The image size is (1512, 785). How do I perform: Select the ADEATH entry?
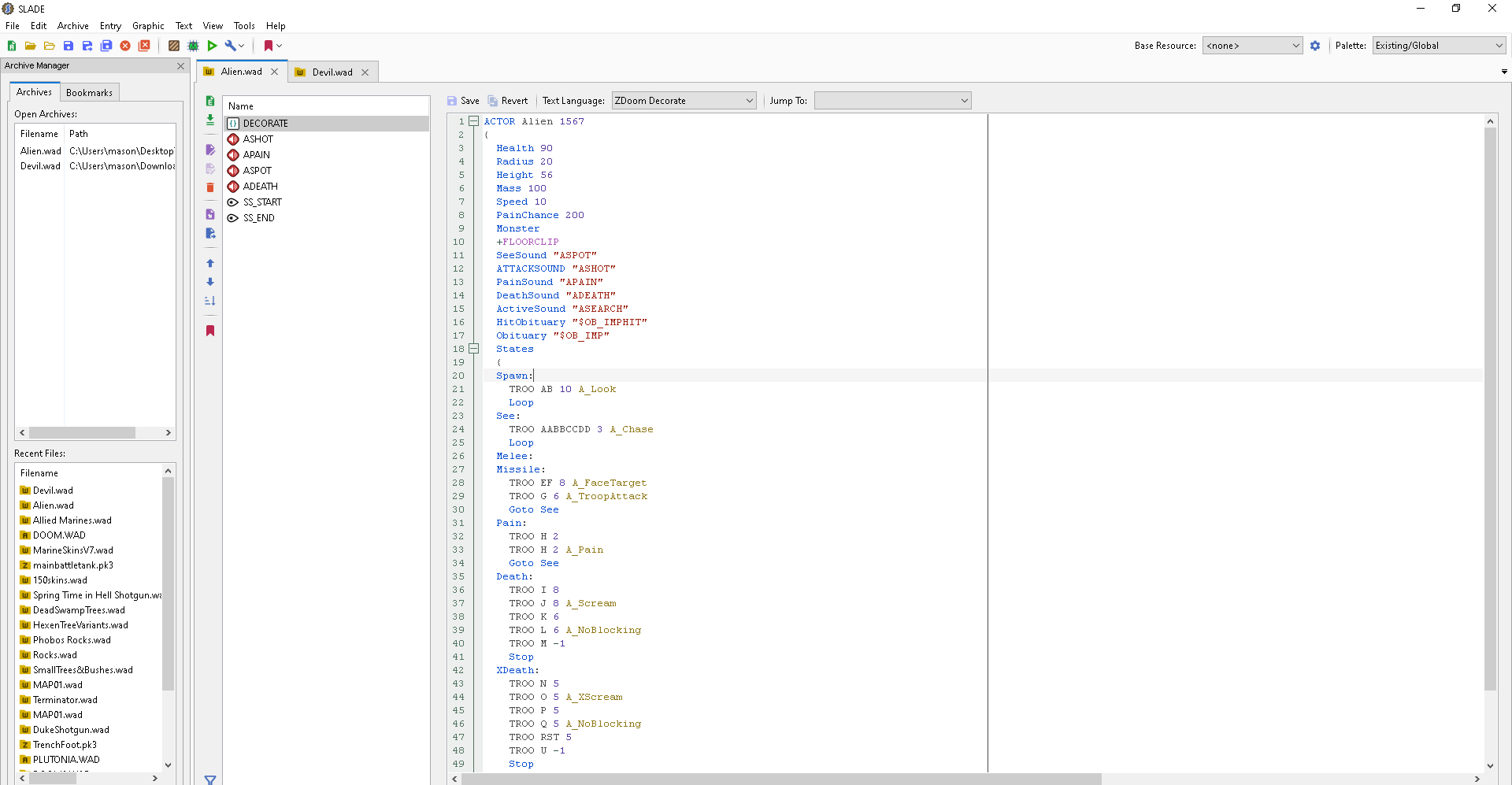click(x=327, y=187)
